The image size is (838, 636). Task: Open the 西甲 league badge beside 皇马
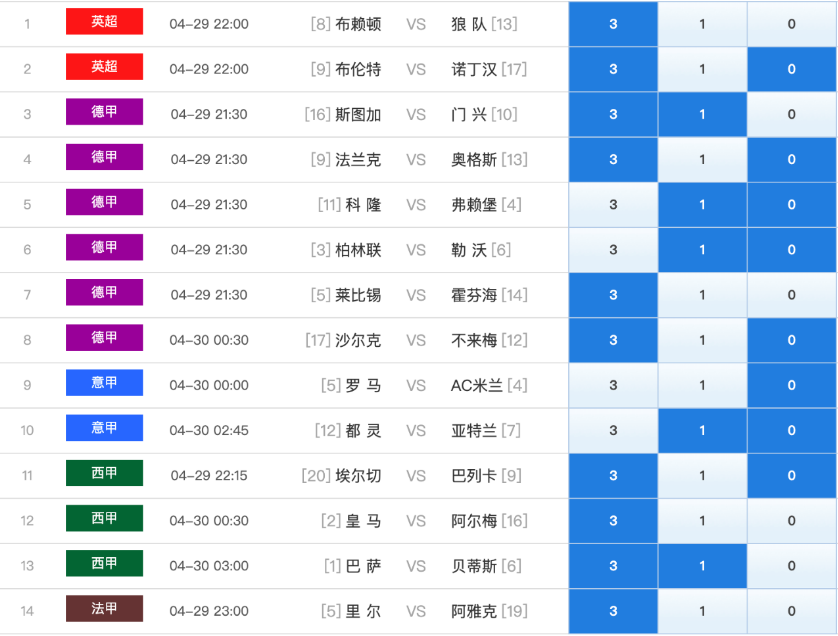coord(104,518)
